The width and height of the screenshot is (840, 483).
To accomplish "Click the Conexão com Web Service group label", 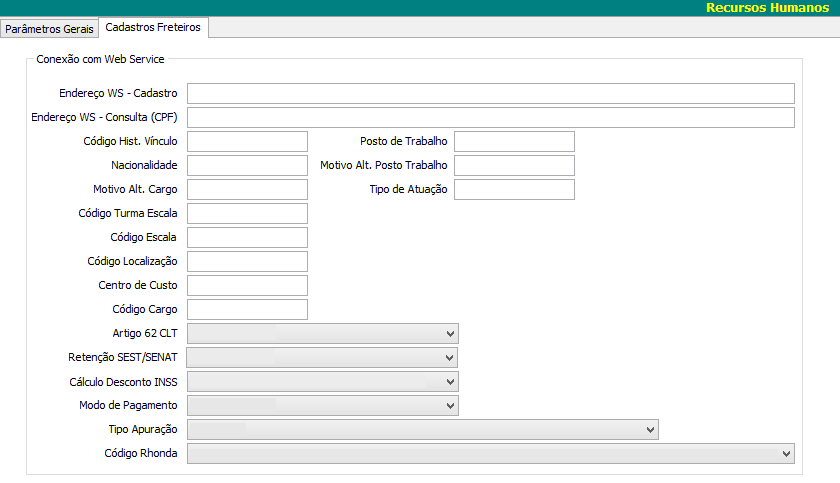I will [100, 59].
